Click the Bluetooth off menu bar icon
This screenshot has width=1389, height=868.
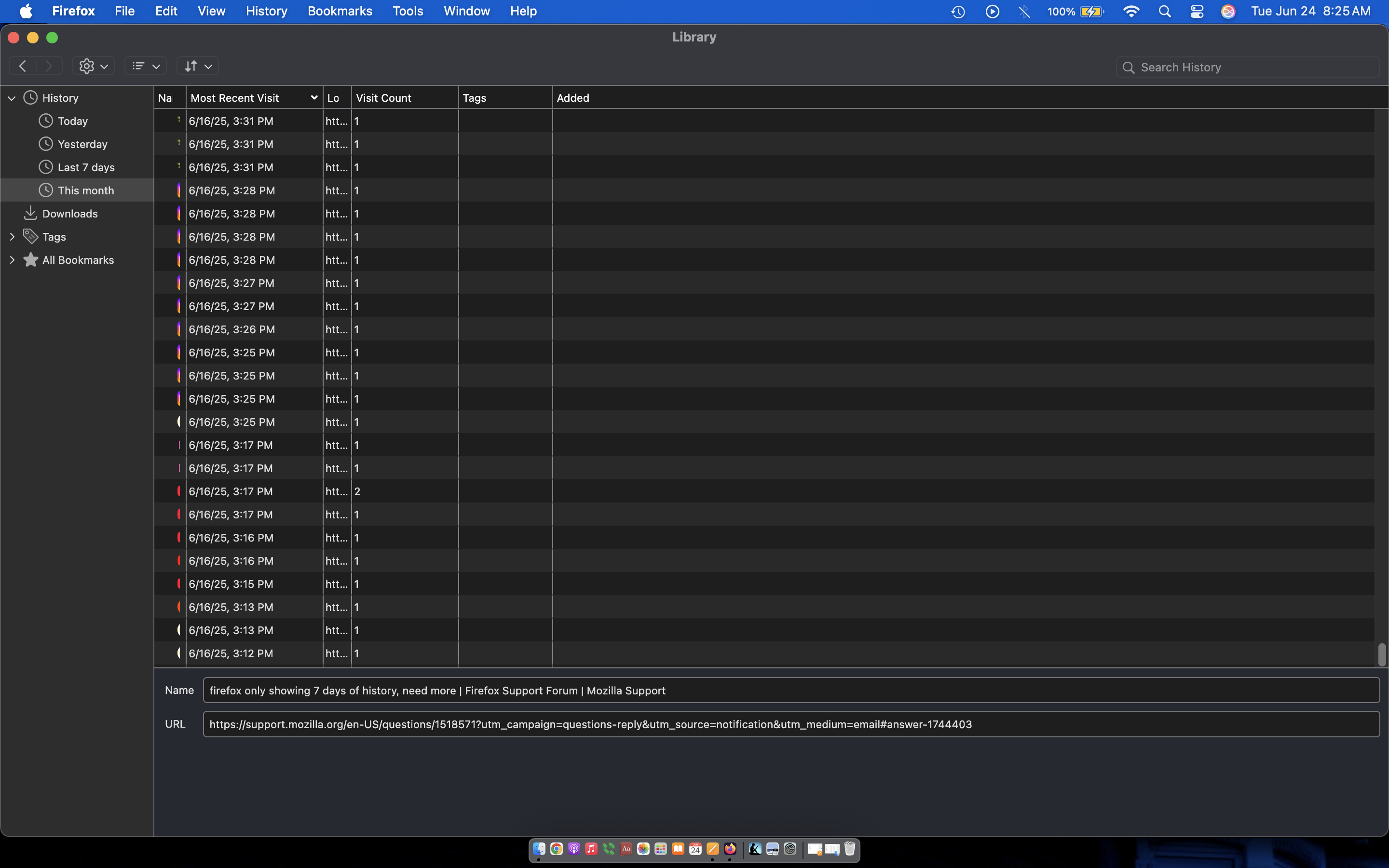(x=1024, y=12)
